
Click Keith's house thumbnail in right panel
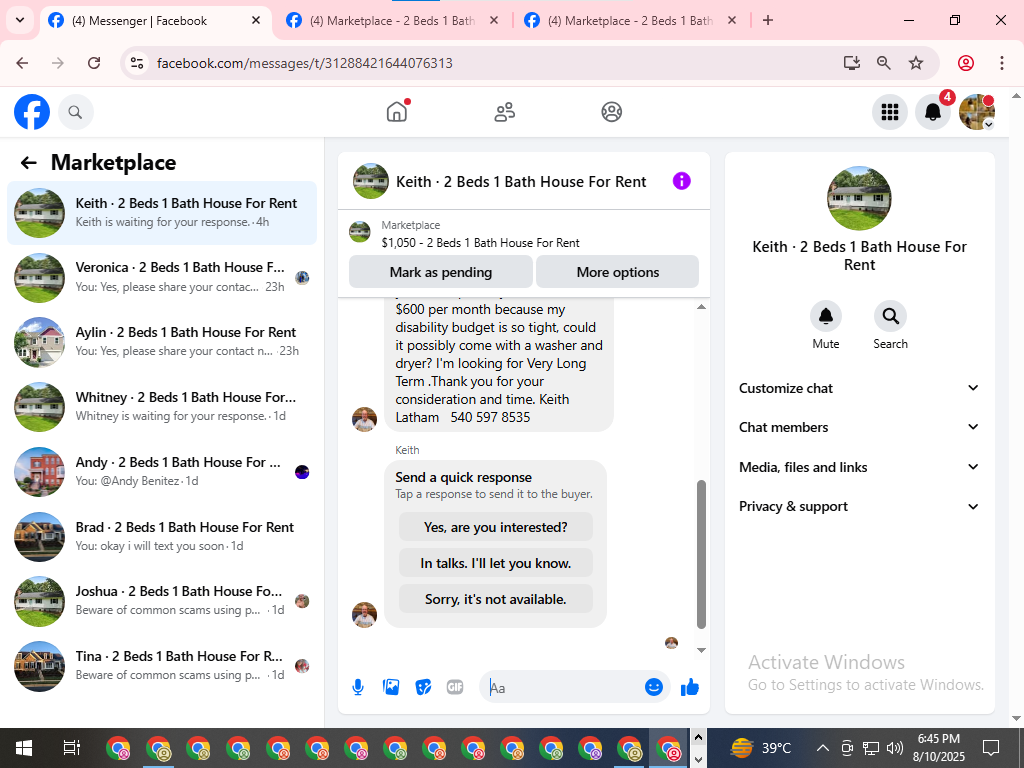coord(859,198)
